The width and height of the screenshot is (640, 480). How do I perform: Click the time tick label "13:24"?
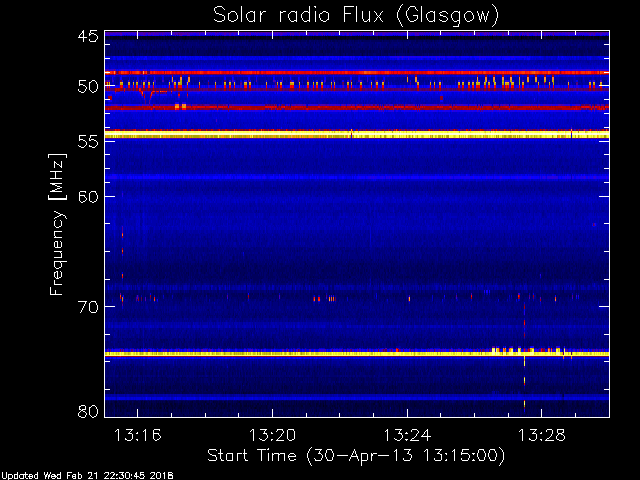coord(407,435)
